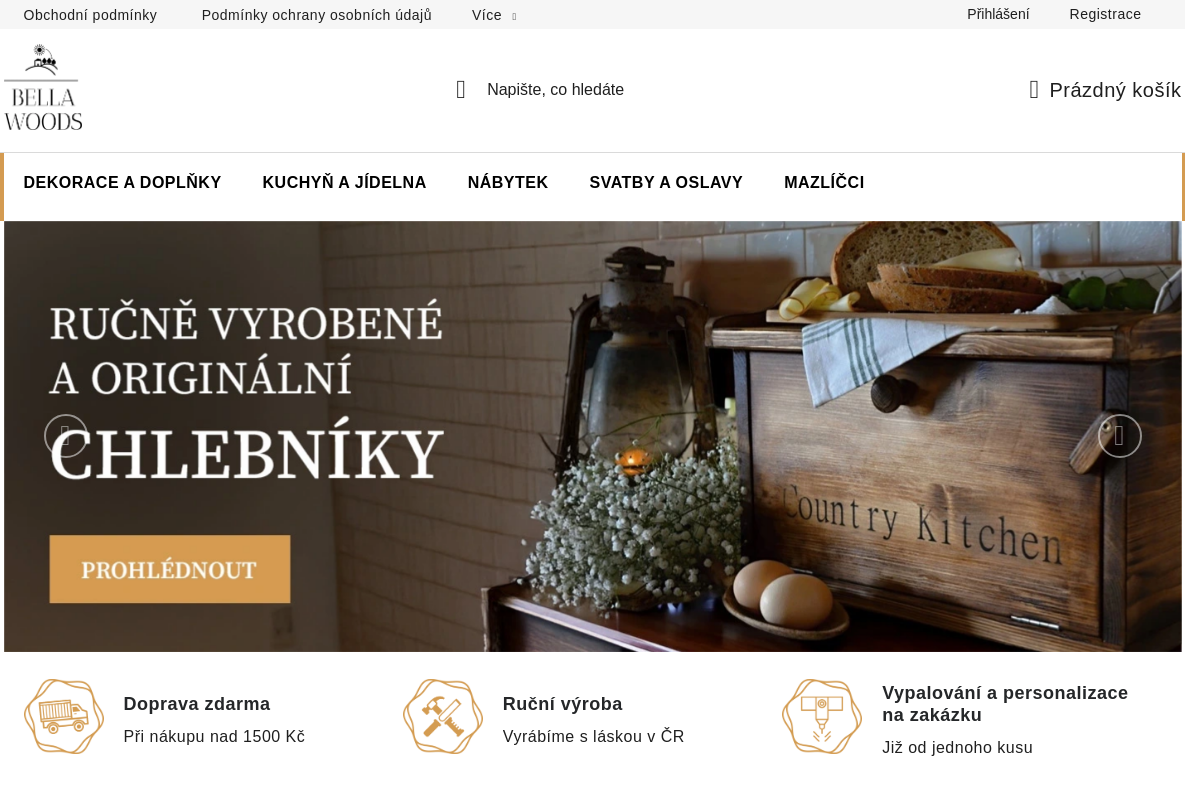Viewport: 1200px width, 800px height.
Task: Open Podmínky ochrany osobních údajů link
Action: pos(317,15)
